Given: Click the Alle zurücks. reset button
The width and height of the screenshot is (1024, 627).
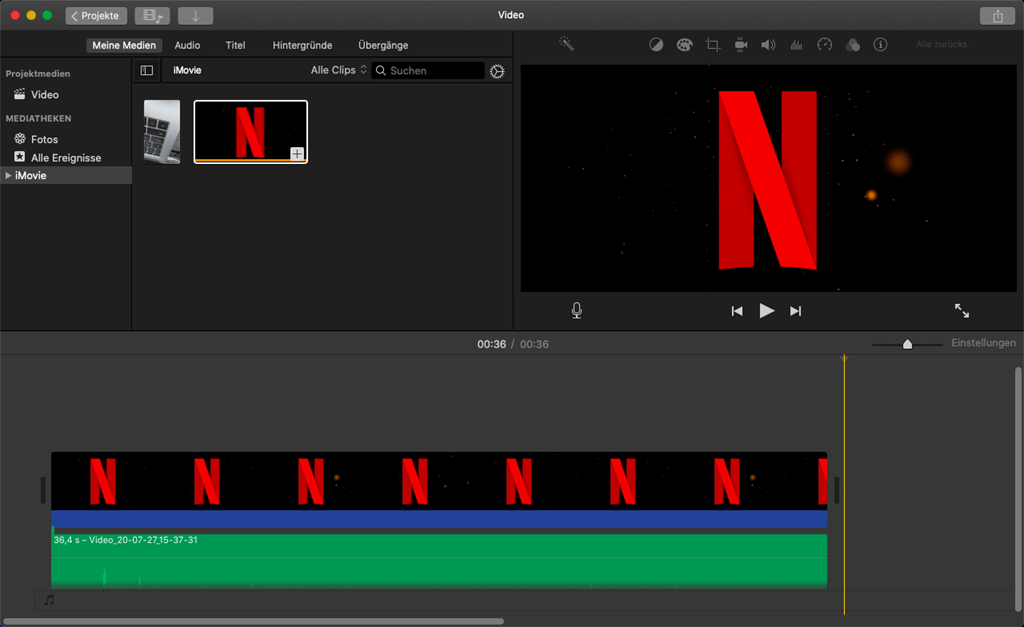Looking at the screenshot, I should 942,44.
